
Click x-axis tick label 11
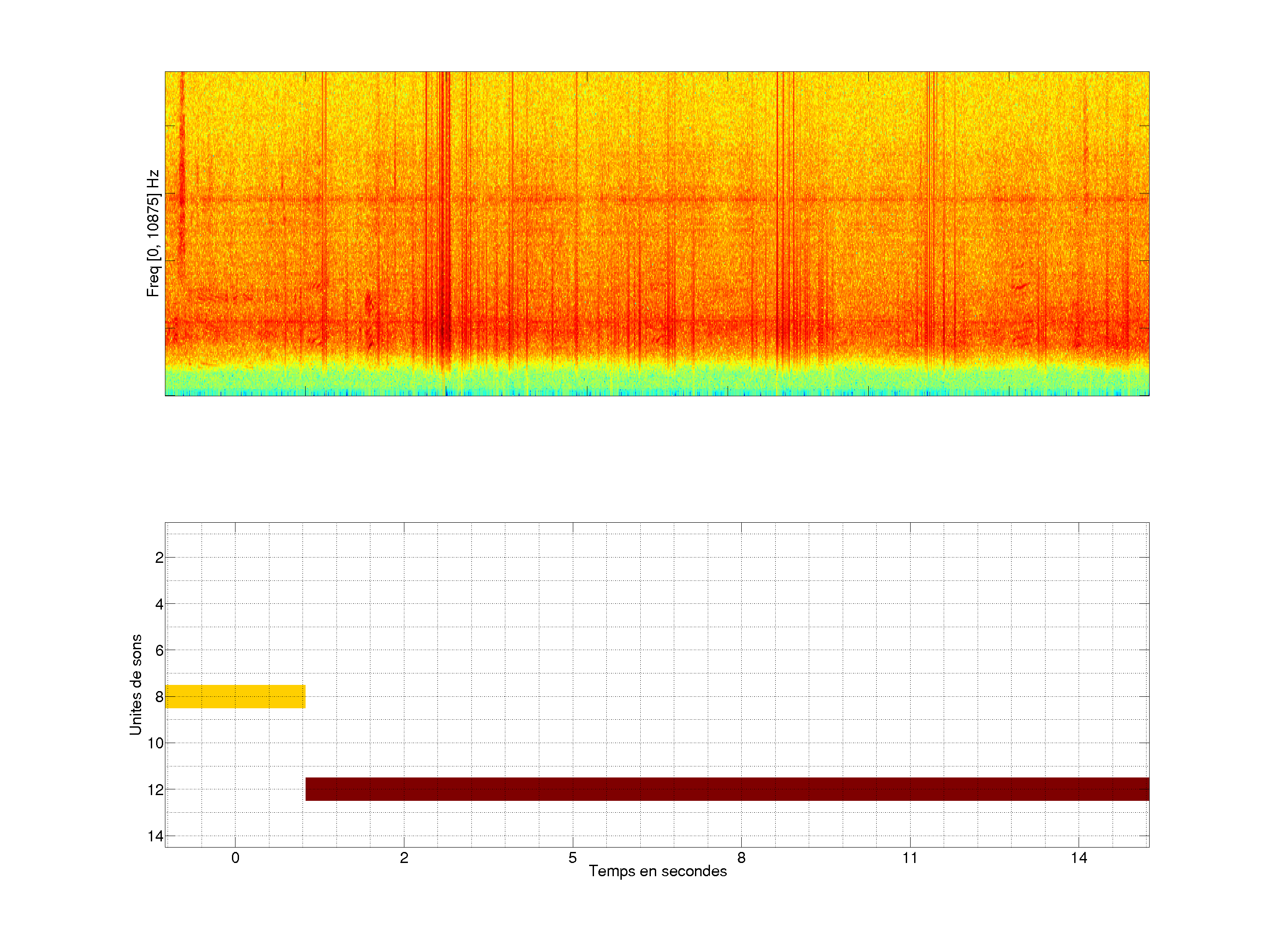tap(909, 858)
